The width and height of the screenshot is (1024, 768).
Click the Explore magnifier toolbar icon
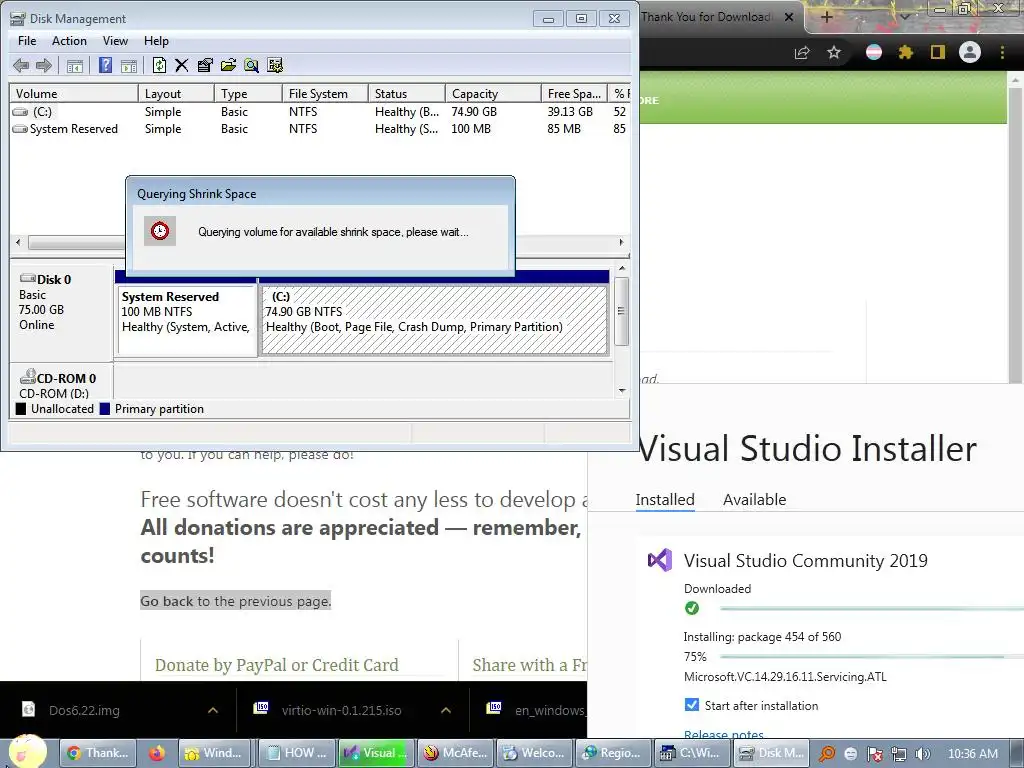pyautogui.click(x=251, y=65)
